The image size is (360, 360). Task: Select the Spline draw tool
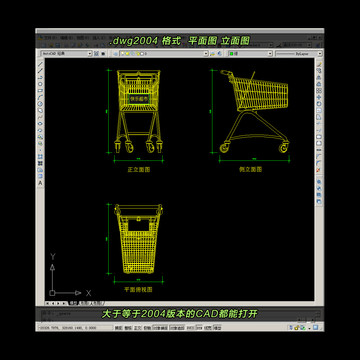pyautogui.click(x=40, y=117)
